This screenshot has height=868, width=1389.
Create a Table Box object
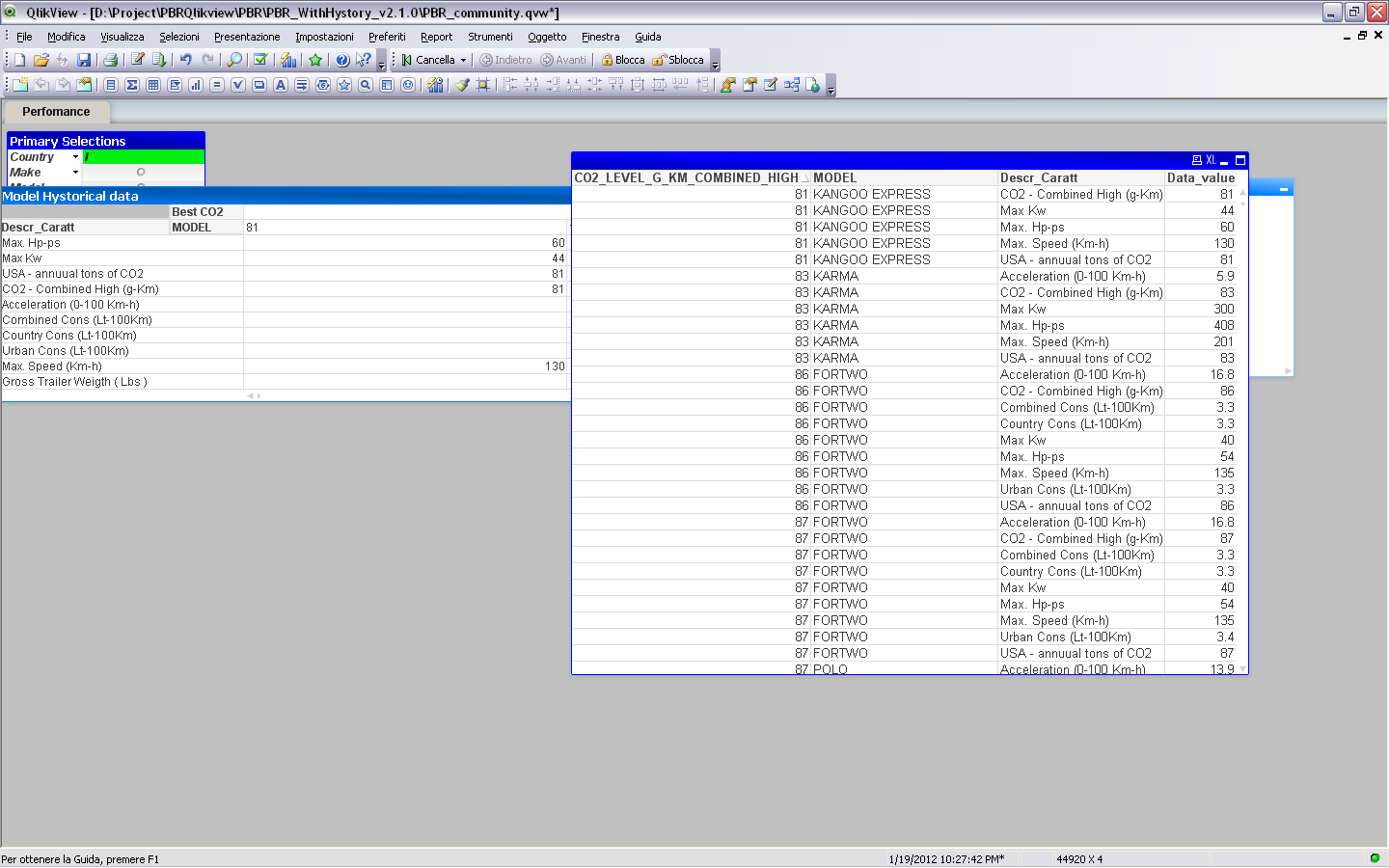153,85
